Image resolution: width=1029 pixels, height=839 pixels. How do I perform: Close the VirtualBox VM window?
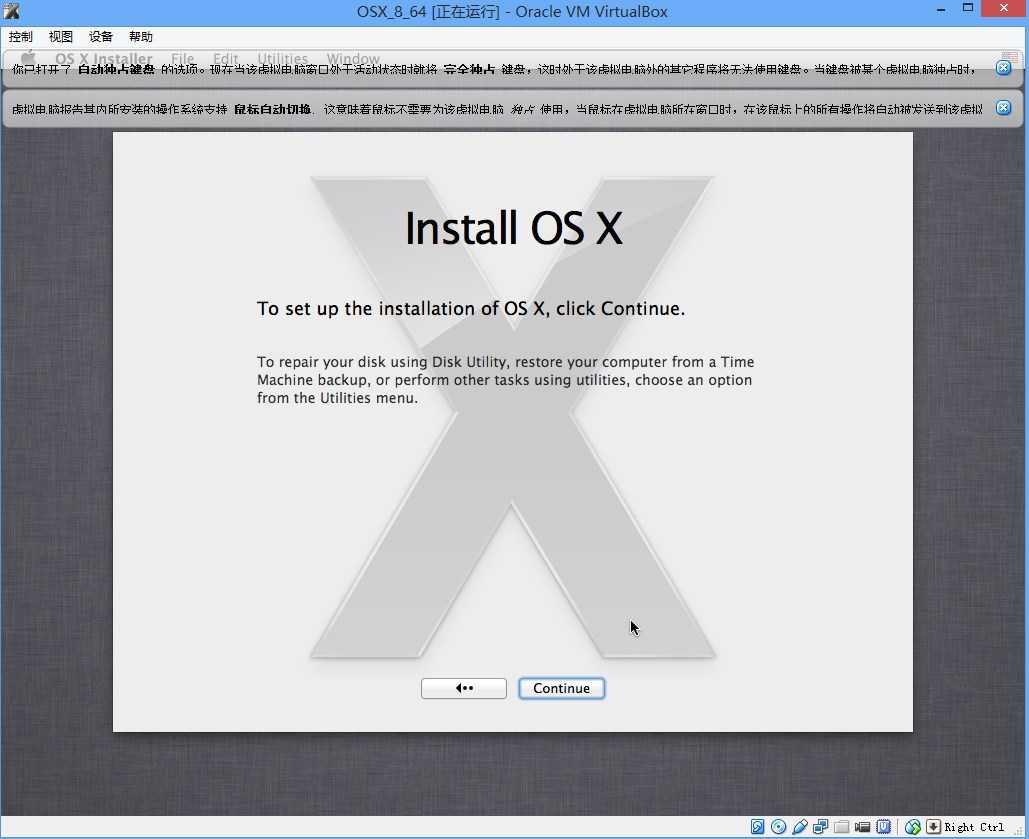pos(1004,9)
